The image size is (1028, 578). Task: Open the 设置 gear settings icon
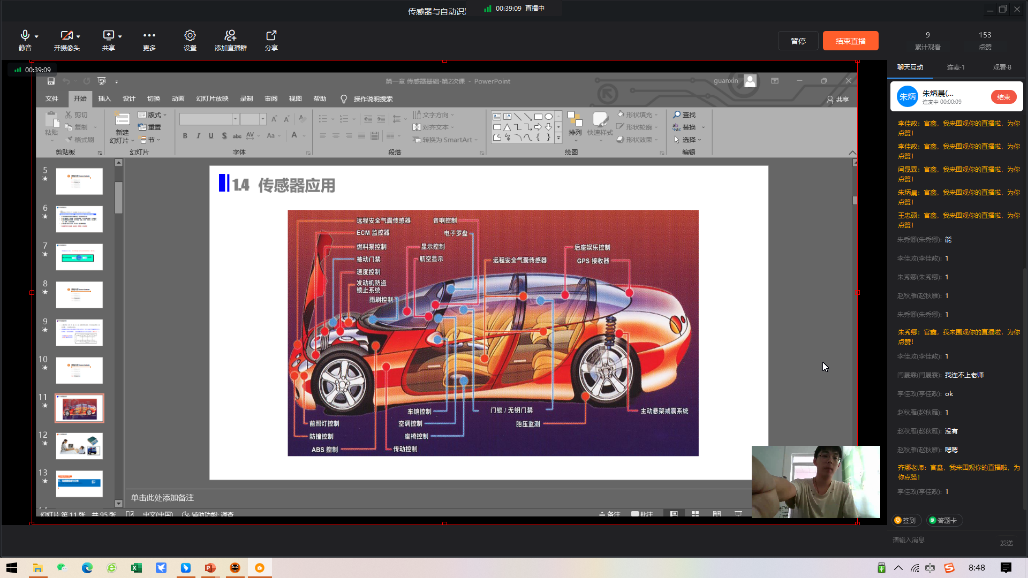pos(190,36)
